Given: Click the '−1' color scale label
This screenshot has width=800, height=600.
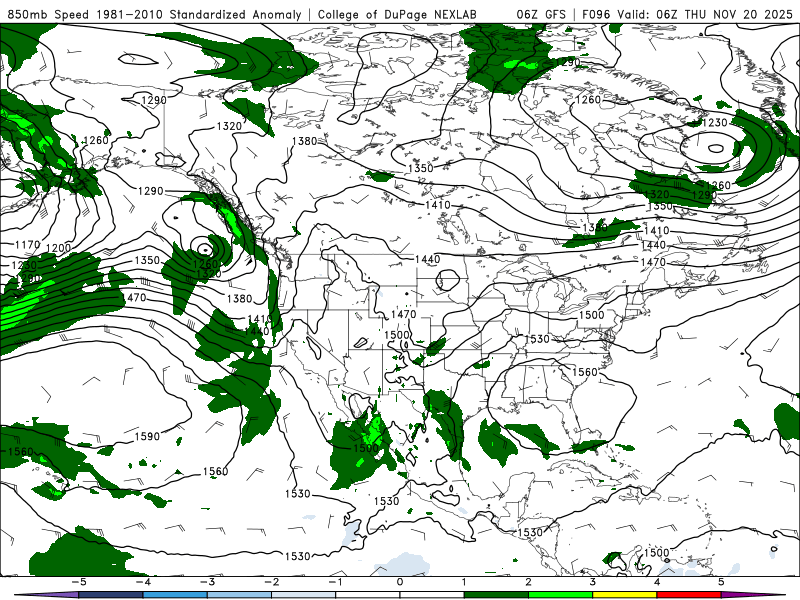Looking at the screenshot, I should (335, 582).
